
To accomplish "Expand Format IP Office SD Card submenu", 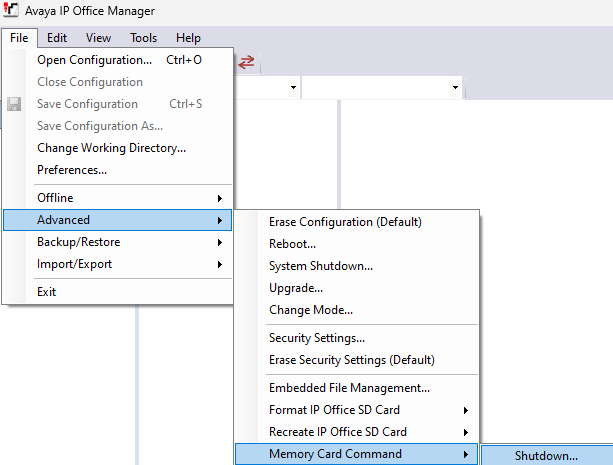I will coord(357,410).
